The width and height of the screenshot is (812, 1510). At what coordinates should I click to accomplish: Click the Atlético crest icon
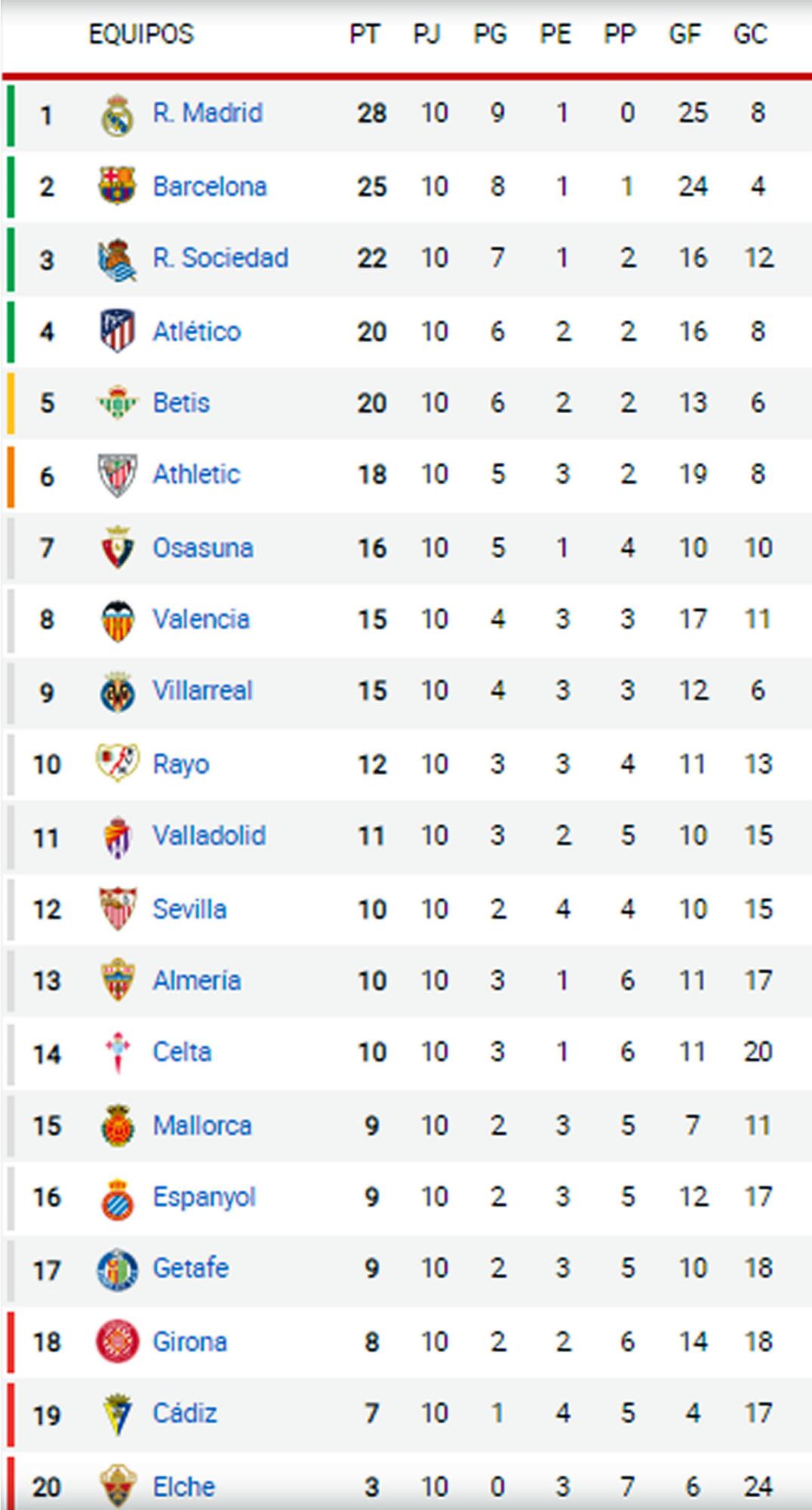point(117,331)
